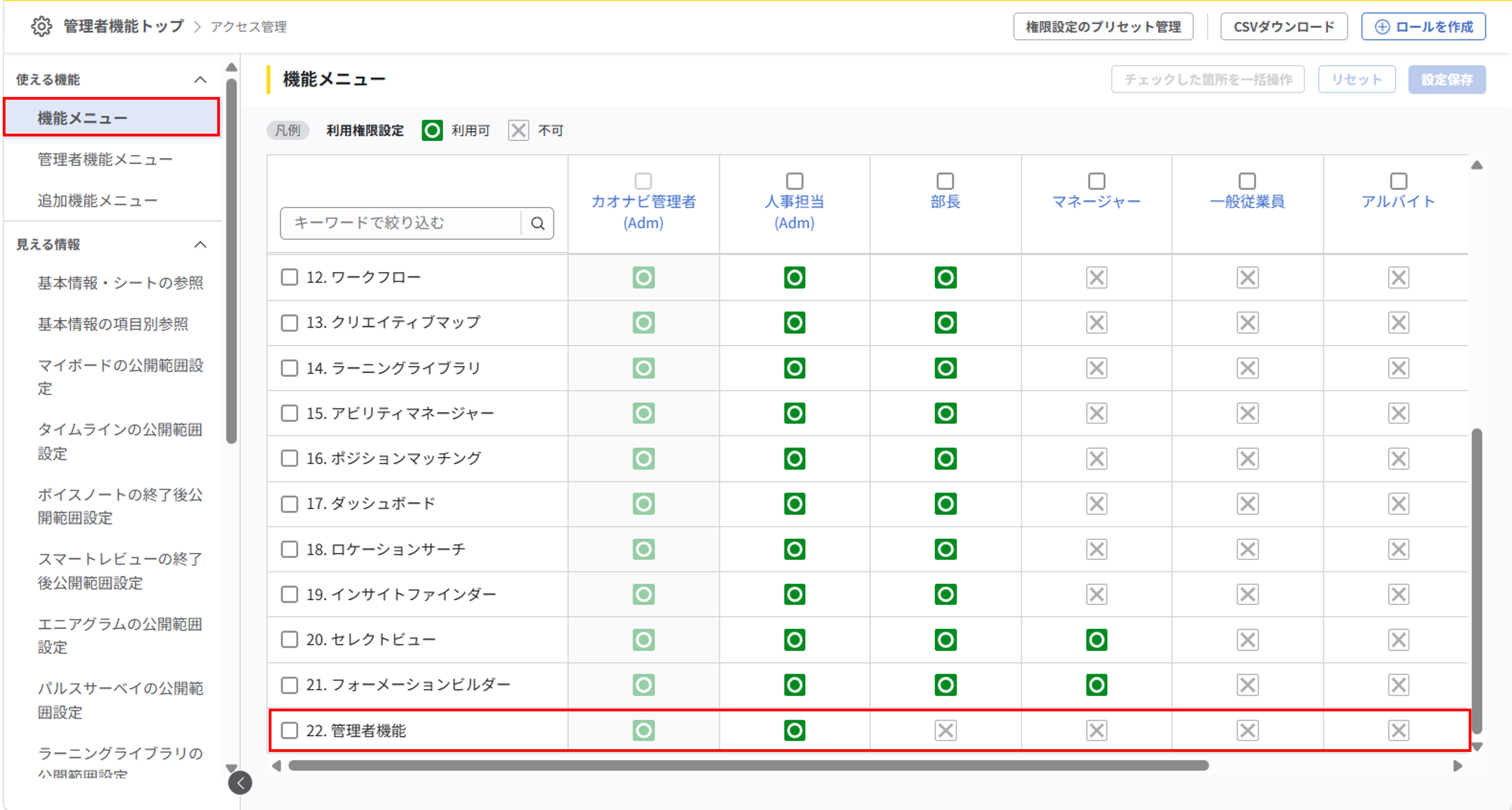
Task: Check the 13. クリエイティブマップ row checkbox
Action: (x=289, y=323)
